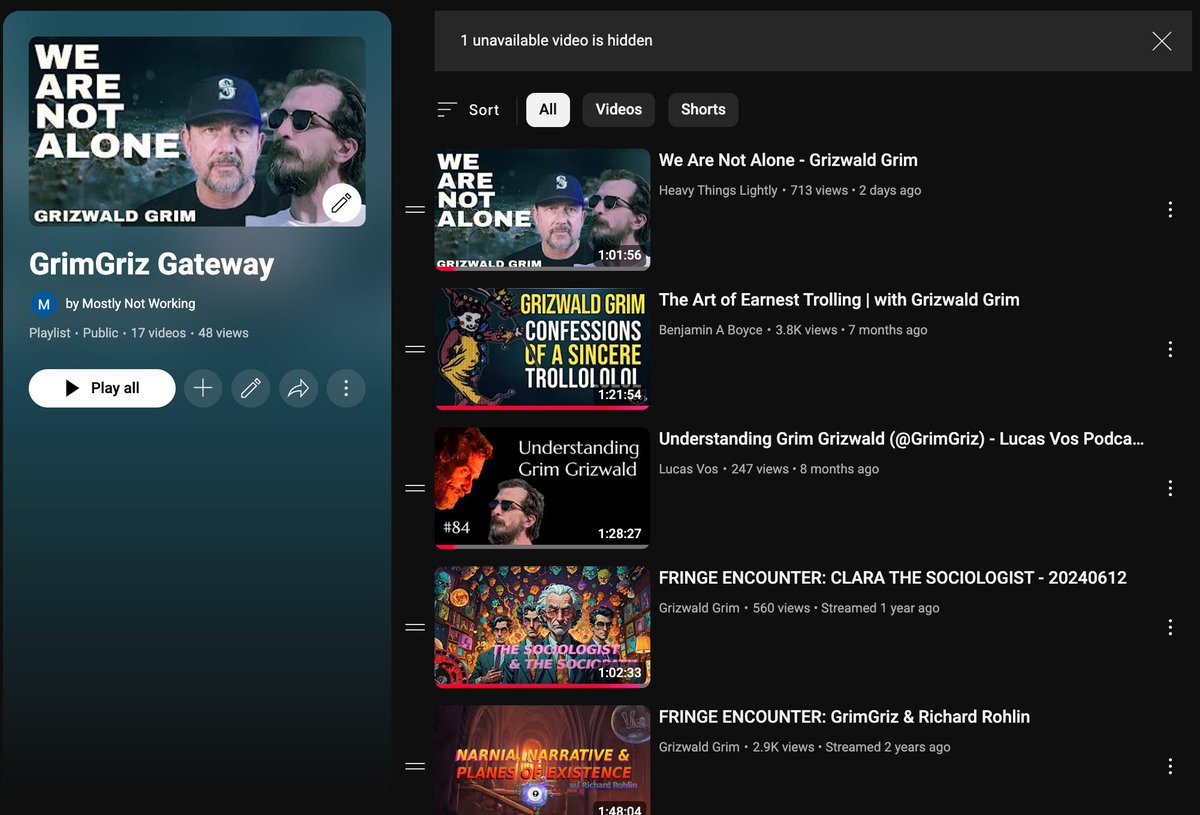Edit playlist with round pencil button

[x=251, y=388]
